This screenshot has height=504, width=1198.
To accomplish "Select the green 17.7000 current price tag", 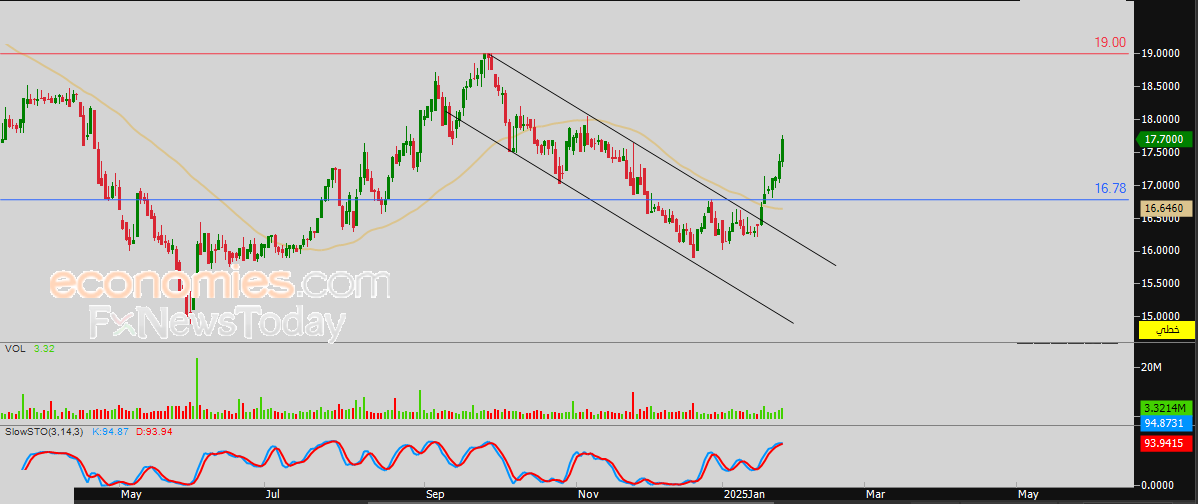I will pyautogui.click(x=1166, y=139).
